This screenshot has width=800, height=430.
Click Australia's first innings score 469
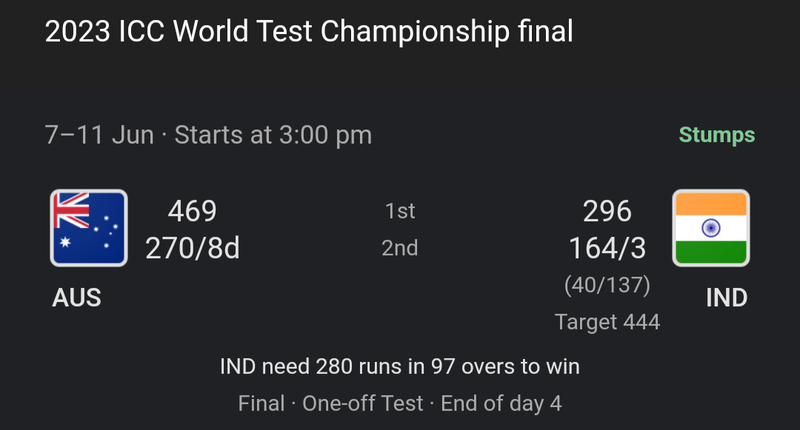pyautogui.click(x=192, y=211)
